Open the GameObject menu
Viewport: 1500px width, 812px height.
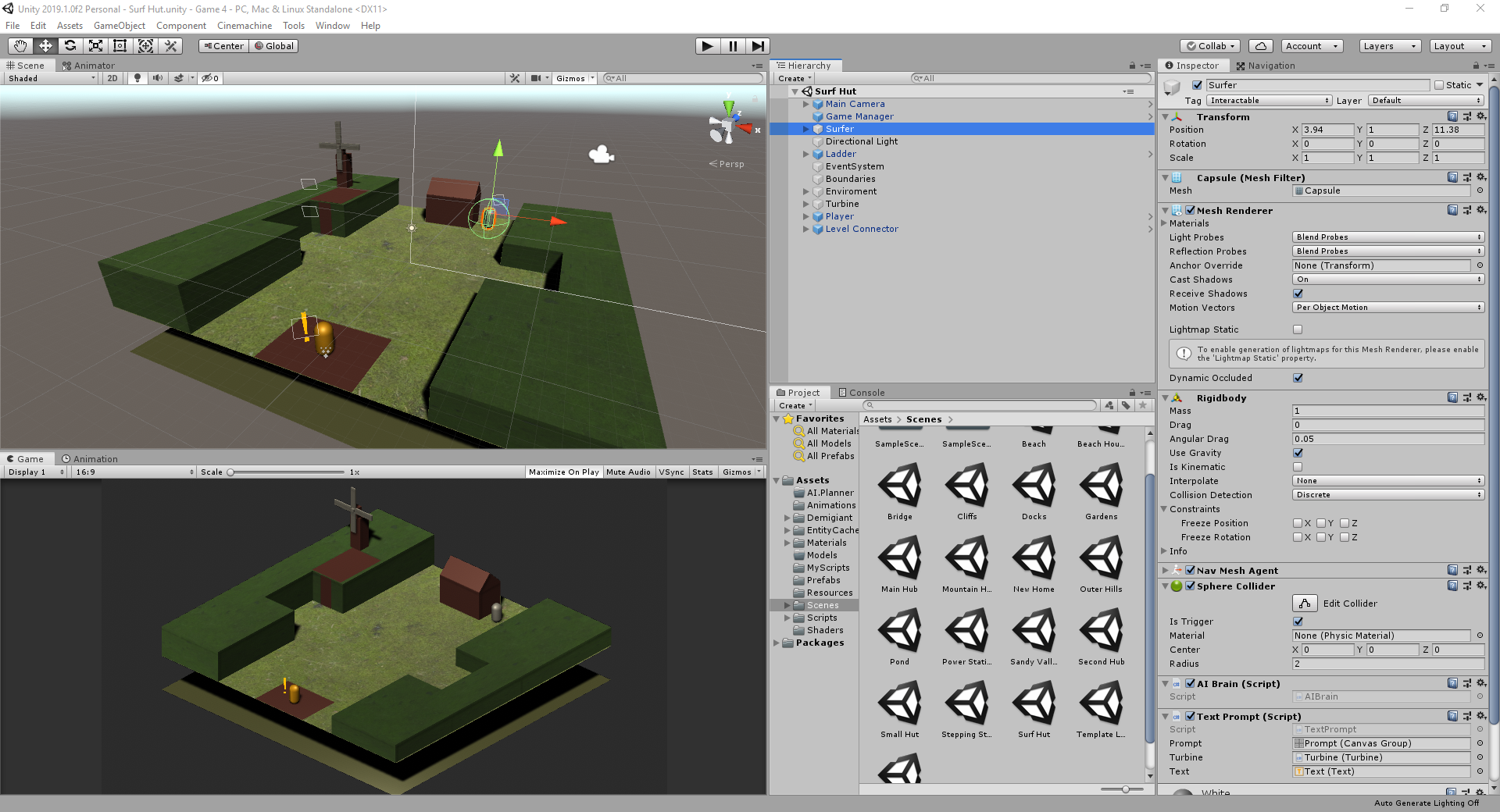pos(120,26)
